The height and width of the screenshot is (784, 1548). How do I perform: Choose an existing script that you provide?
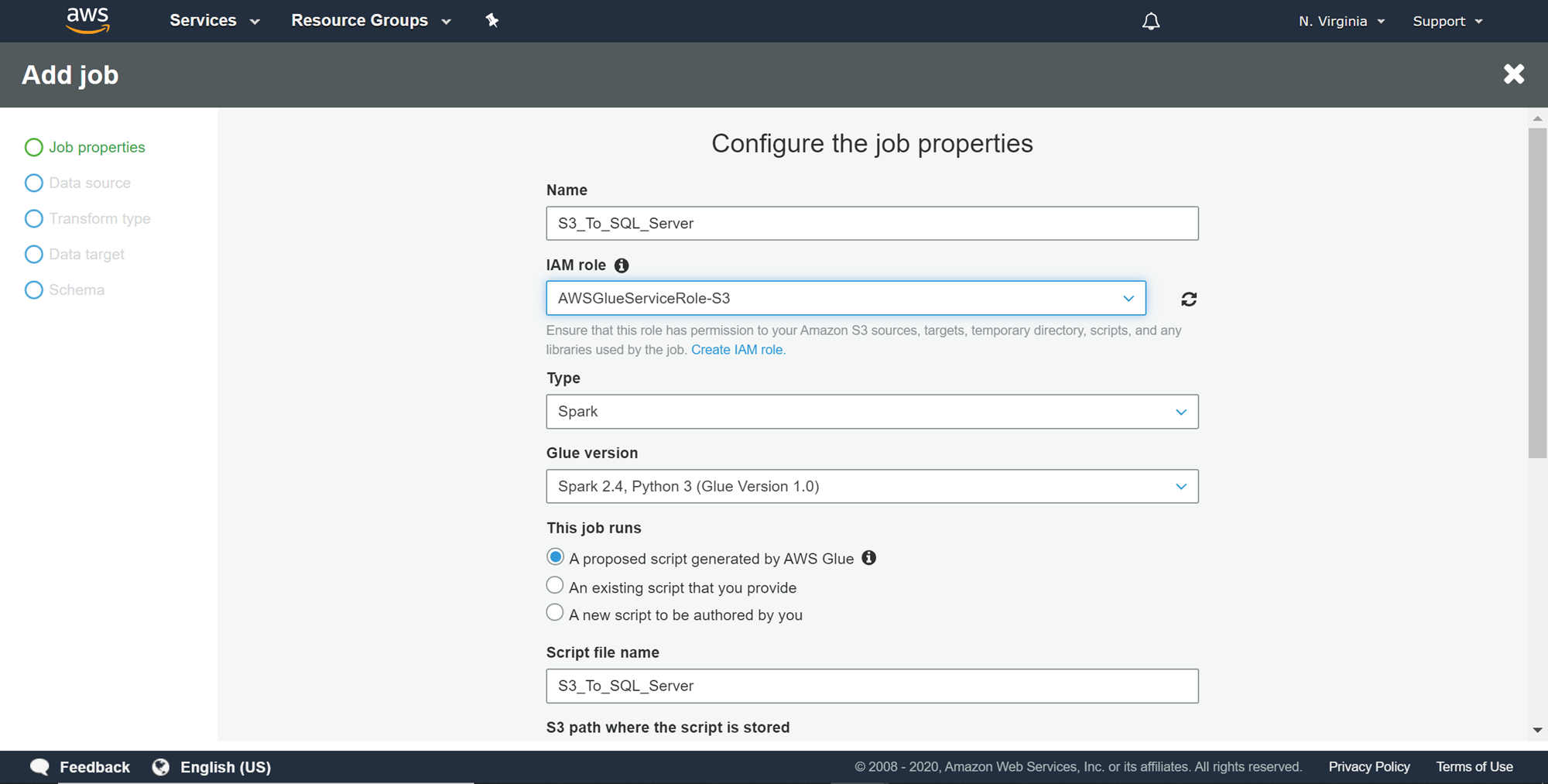click(555, 586)
